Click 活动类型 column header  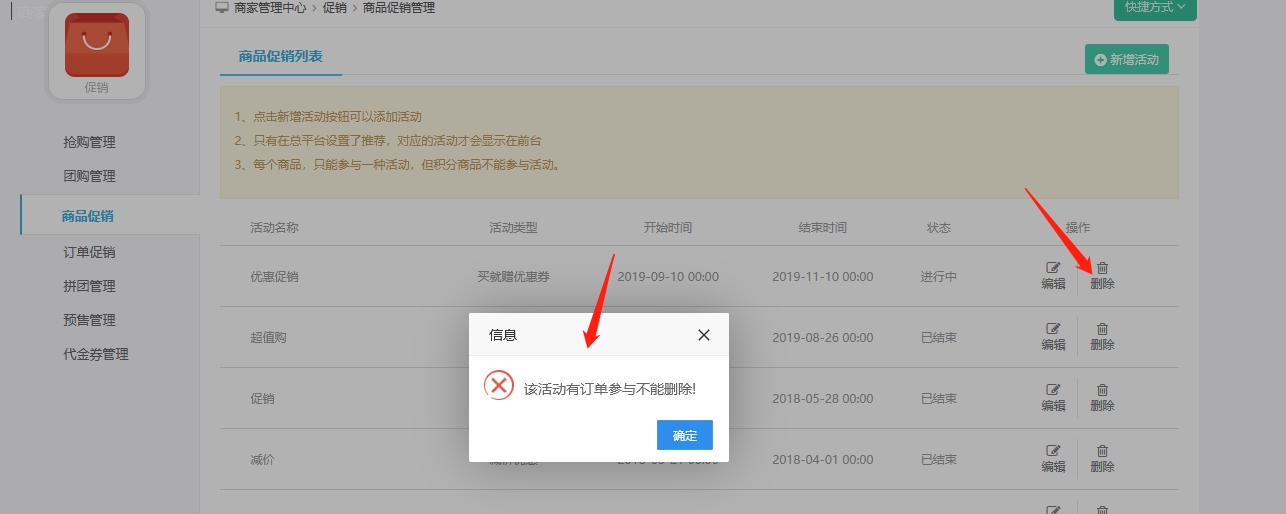click(x=513, y=228)
